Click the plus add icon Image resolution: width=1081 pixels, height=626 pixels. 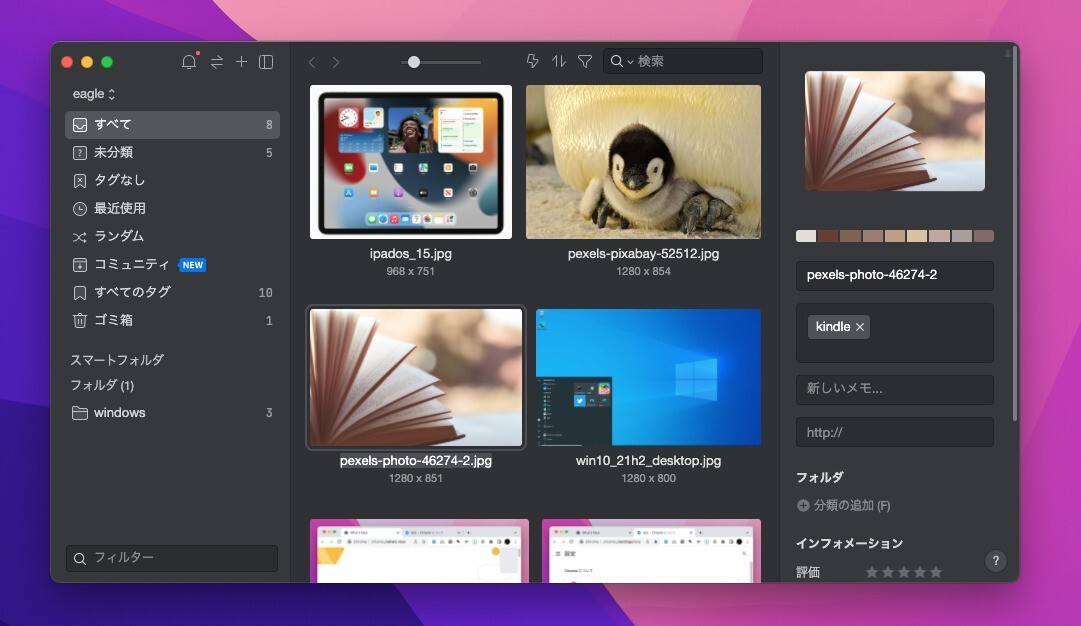point(241,62)
